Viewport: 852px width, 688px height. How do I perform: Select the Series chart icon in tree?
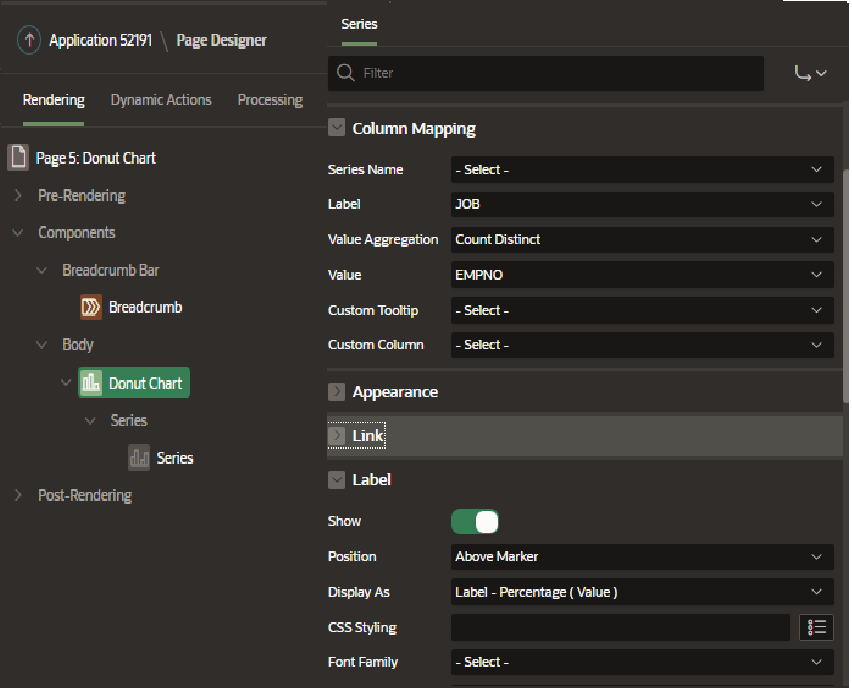(139, 458)
